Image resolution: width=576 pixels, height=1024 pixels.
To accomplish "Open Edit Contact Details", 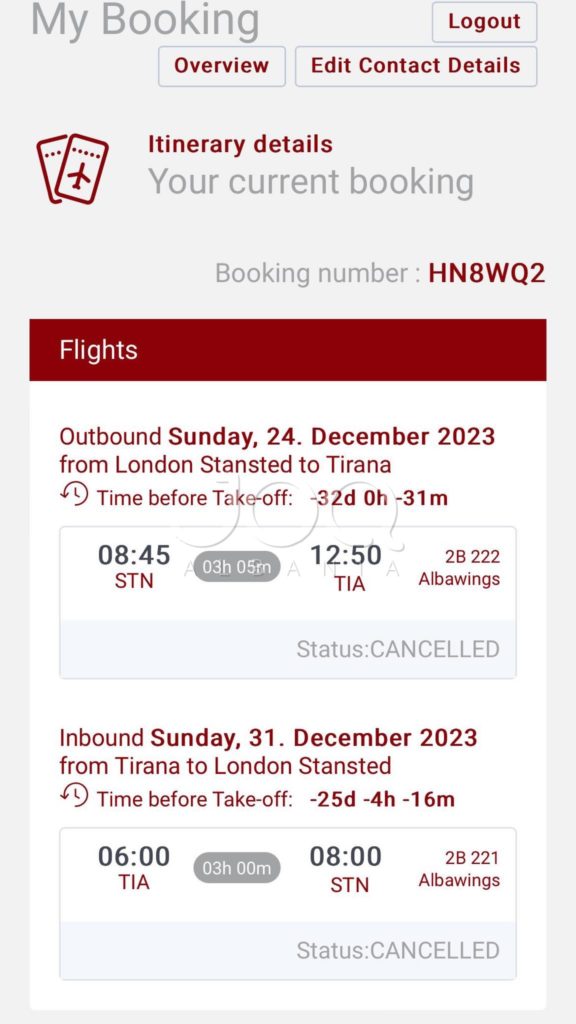I will coord(416,66).
